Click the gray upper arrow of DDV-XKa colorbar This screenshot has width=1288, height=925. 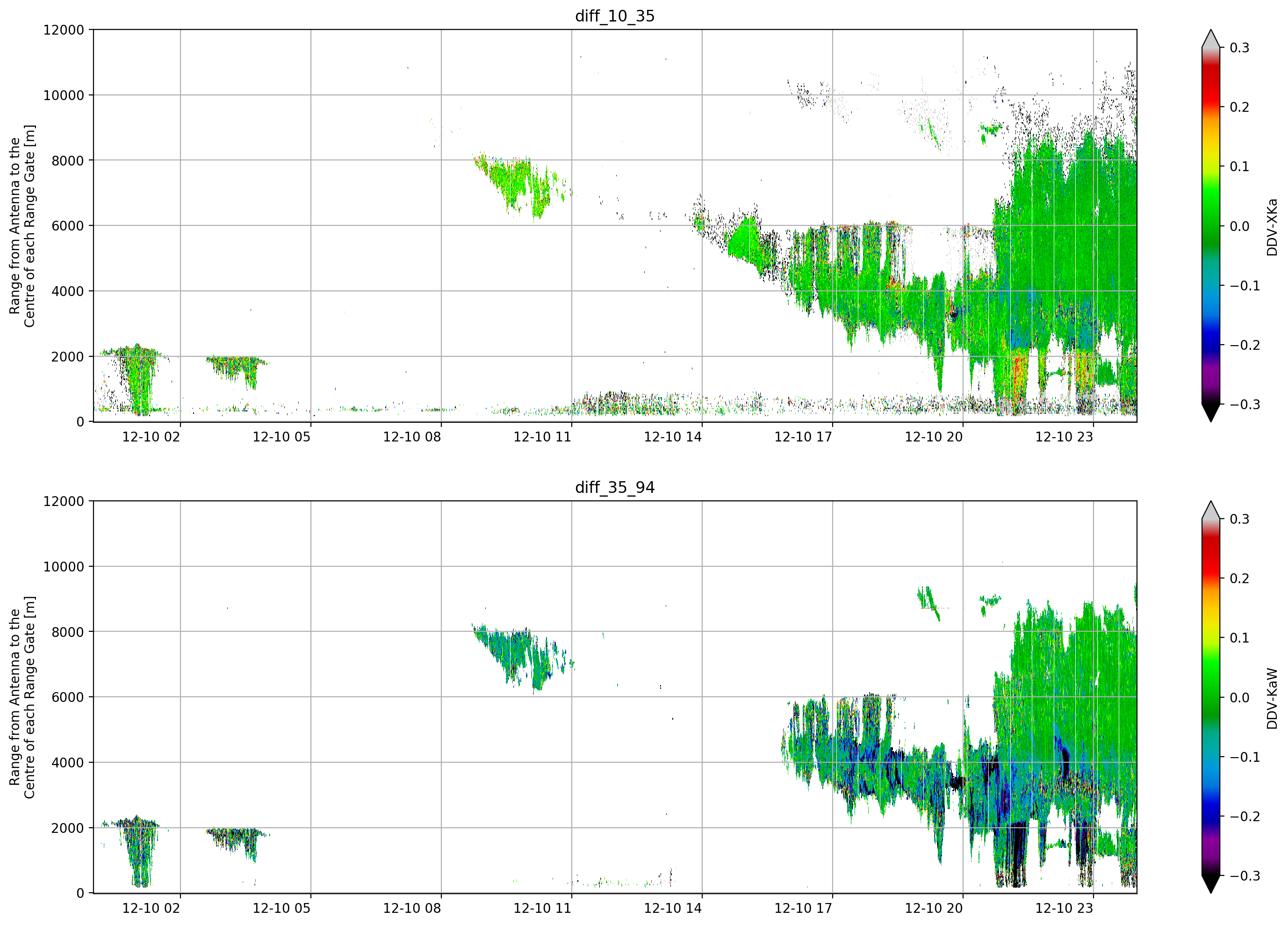(1211, 39)
